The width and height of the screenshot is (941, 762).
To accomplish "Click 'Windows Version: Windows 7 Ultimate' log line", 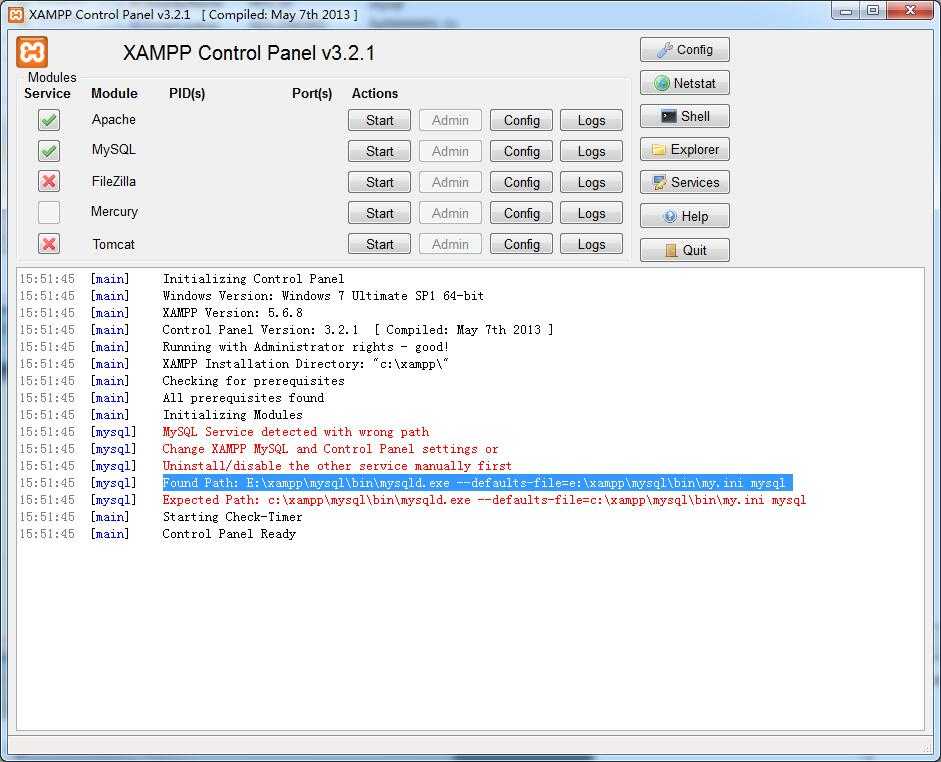I will (x=323, y=296).
